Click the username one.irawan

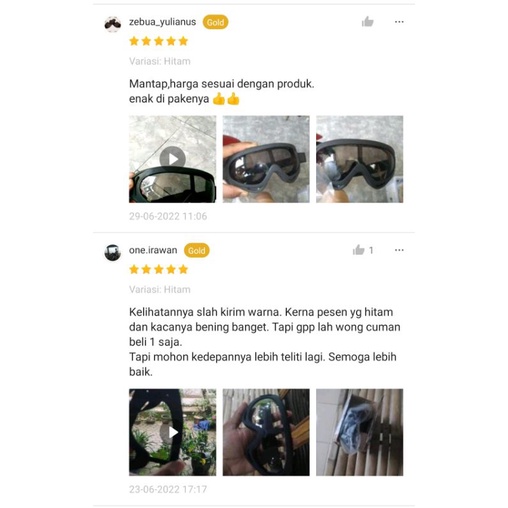pyautogui.click(x=153, y=250)
